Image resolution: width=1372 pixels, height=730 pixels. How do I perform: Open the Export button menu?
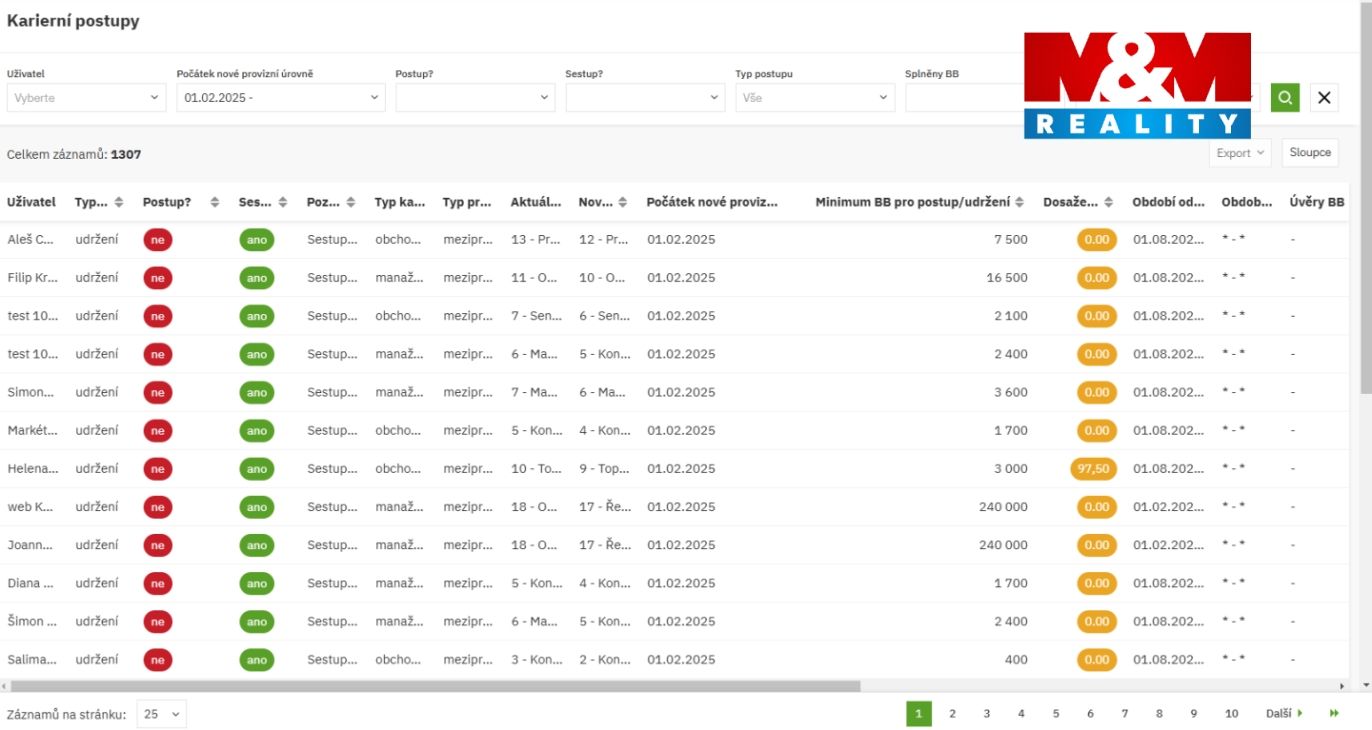(1240, 153)
